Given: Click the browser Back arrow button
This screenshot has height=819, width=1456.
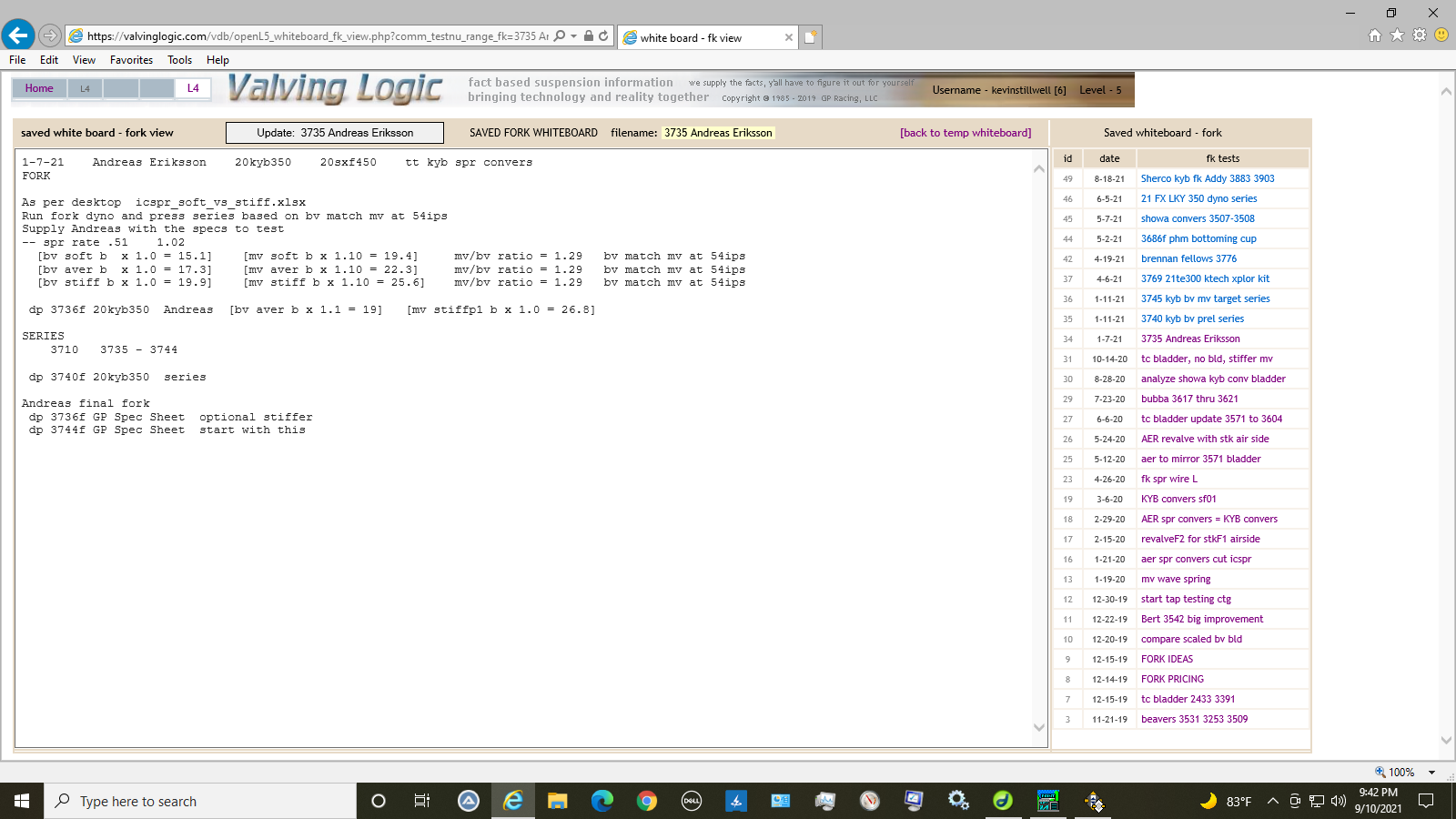Looking at the screenshot, I should click(18, 35).
